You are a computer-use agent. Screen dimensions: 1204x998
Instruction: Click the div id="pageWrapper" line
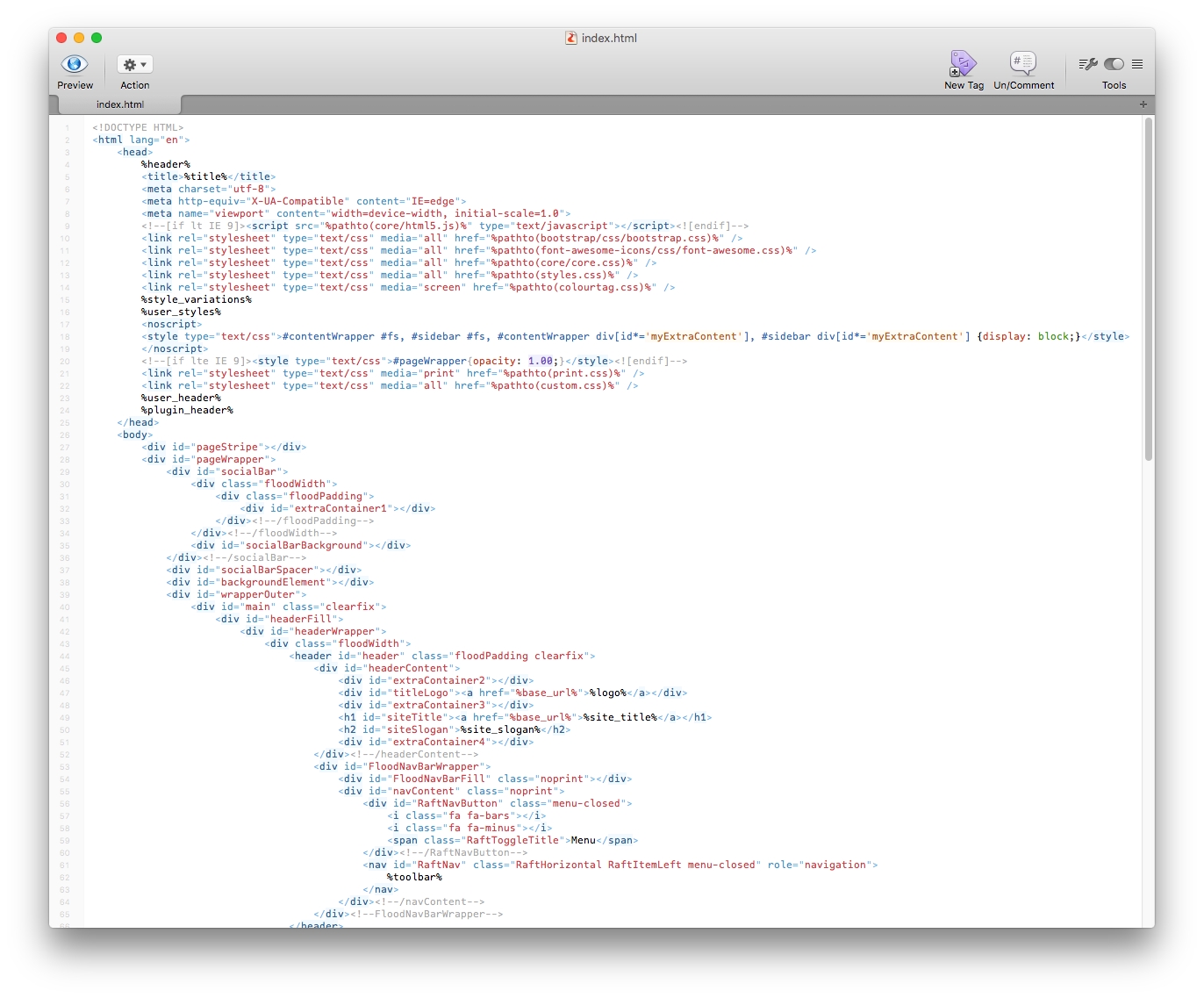click(x=209, y=459)
